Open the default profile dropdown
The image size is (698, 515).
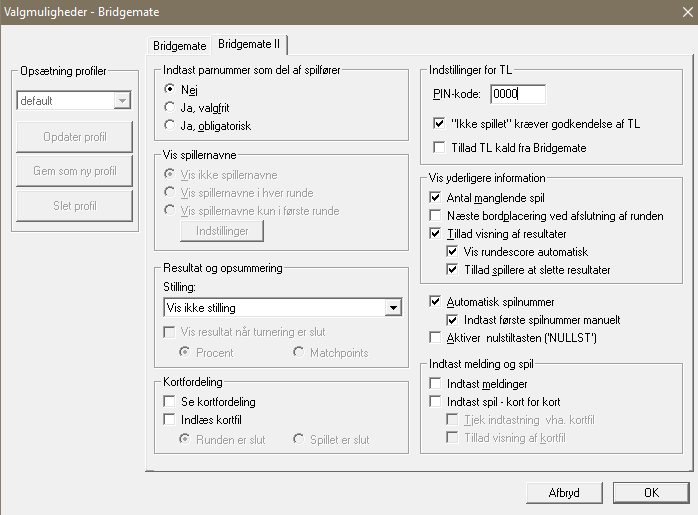122,101
